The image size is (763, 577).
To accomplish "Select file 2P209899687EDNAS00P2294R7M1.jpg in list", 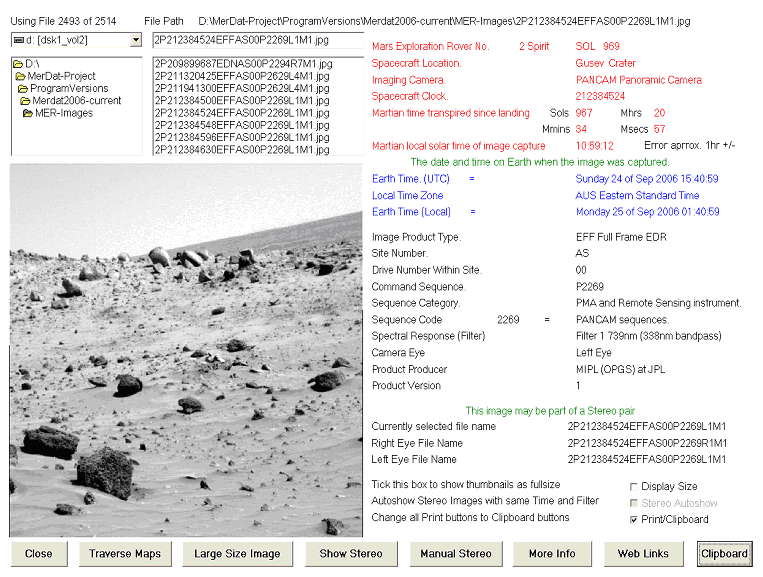I will (241, 64).
